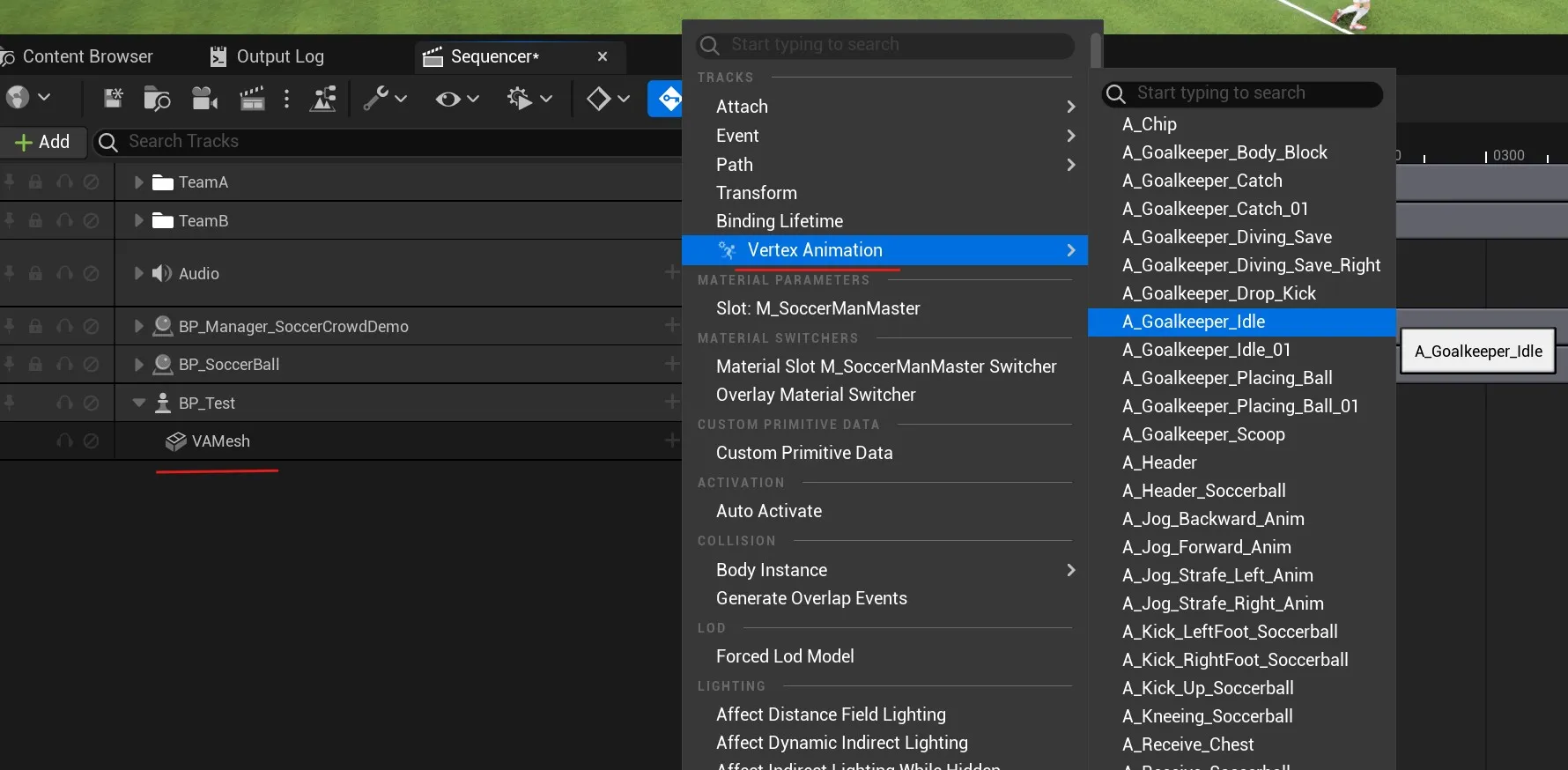
Task: Click the BP_SoccerBall actor icon
Action: pyautogui.click(x=162, y=364)
